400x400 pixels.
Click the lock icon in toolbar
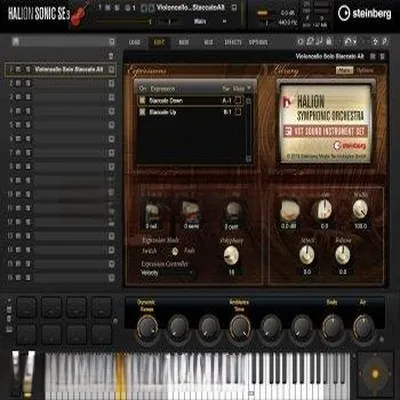point(329,41)
